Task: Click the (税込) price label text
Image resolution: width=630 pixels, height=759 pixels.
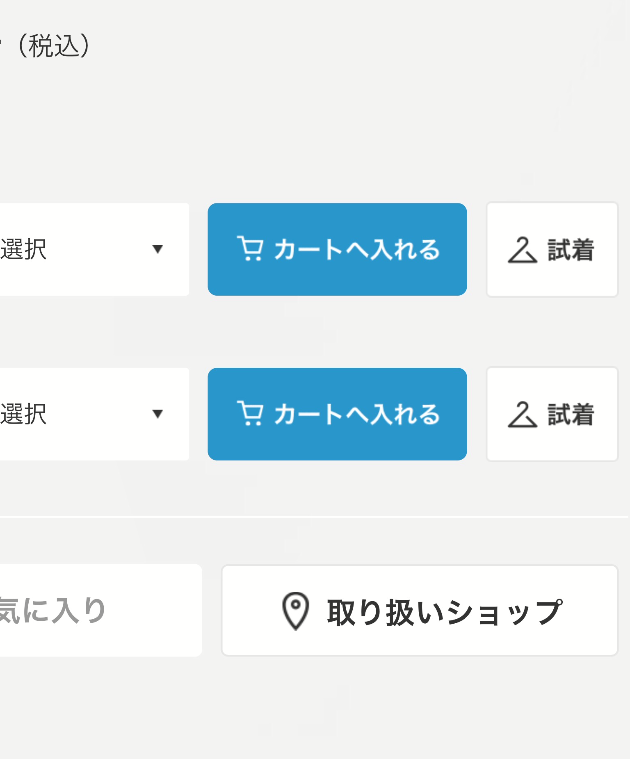Action: coord(53,46)
